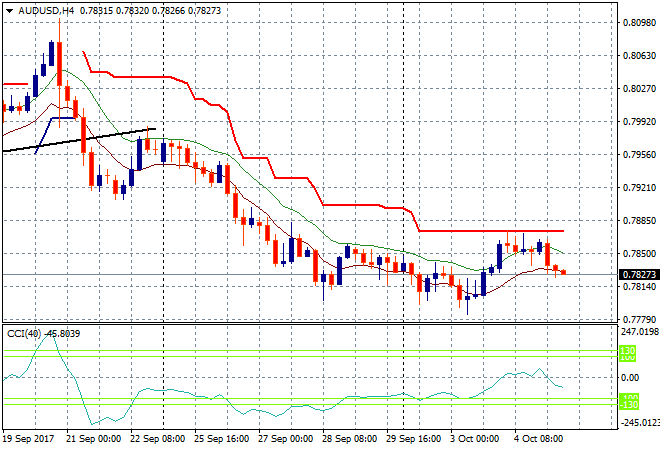This screenshot has height=450, width=660.
Task: Click the OHLC values 0.78315 0.78320 0.78266 0.78273
Action: point(150,11)
